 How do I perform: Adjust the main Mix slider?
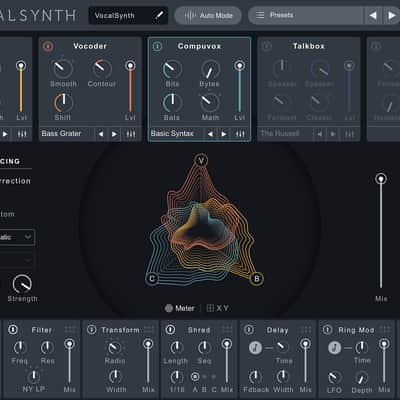pos(381,232)
